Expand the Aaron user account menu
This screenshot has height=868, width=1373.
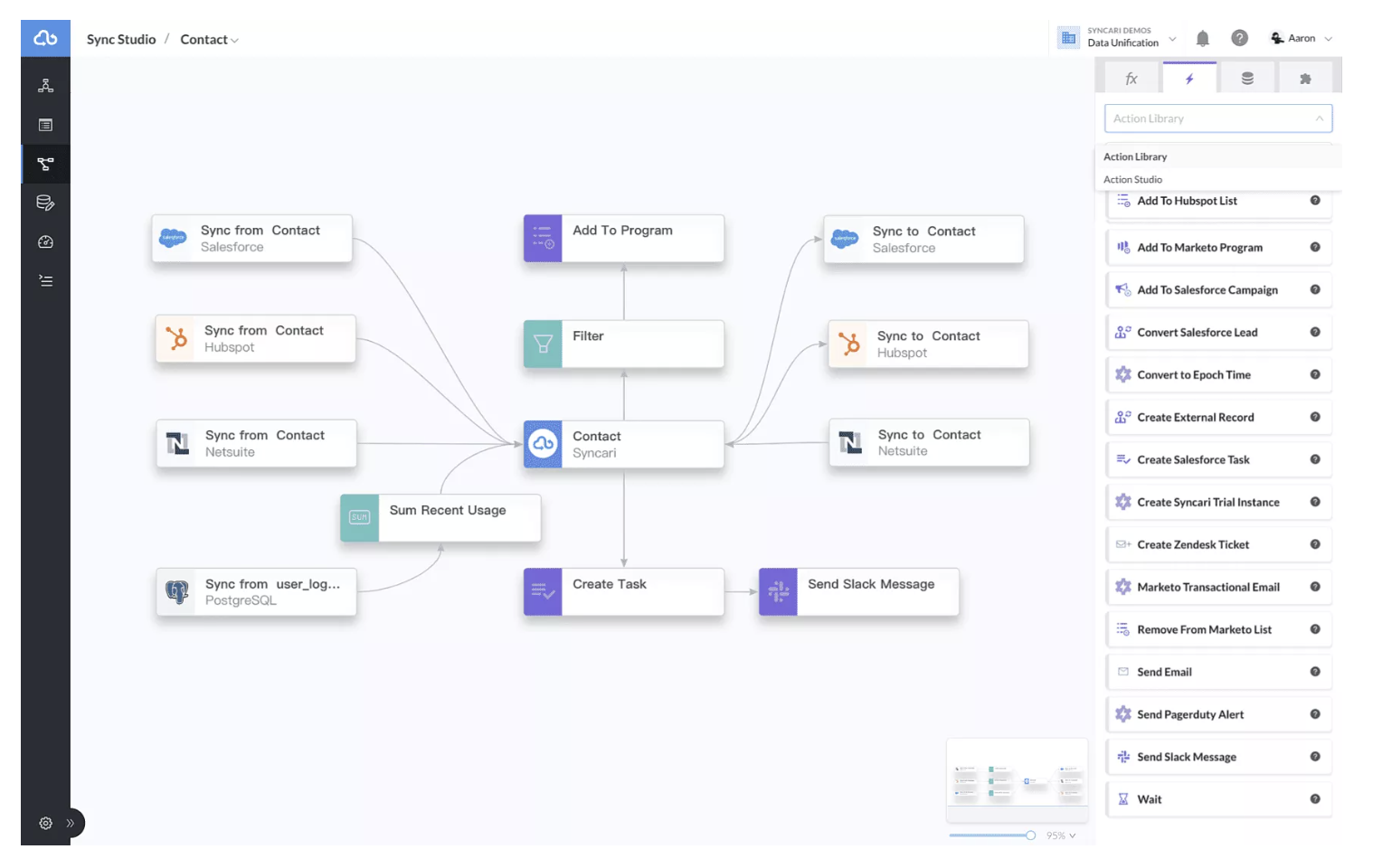(1302, 39)
